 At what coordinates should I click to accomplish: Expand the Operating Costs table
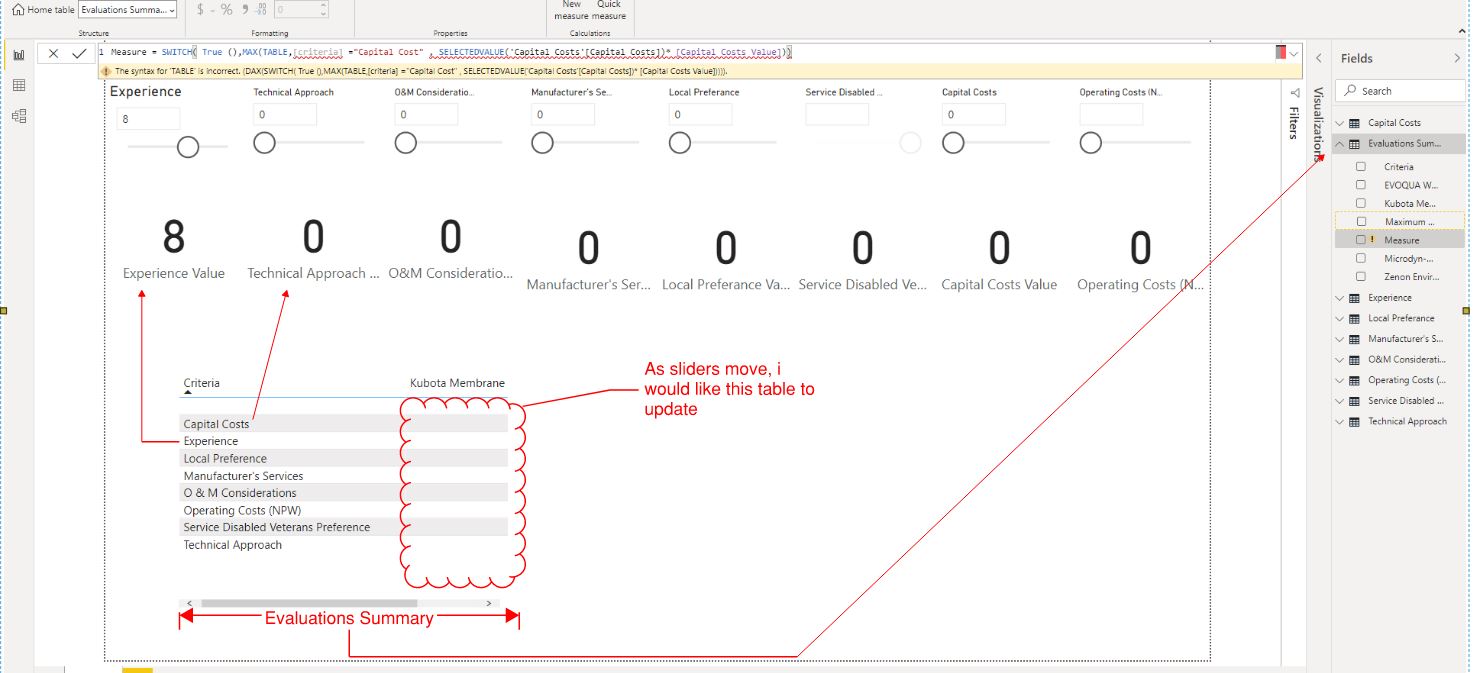click(x=1340, y=380)
